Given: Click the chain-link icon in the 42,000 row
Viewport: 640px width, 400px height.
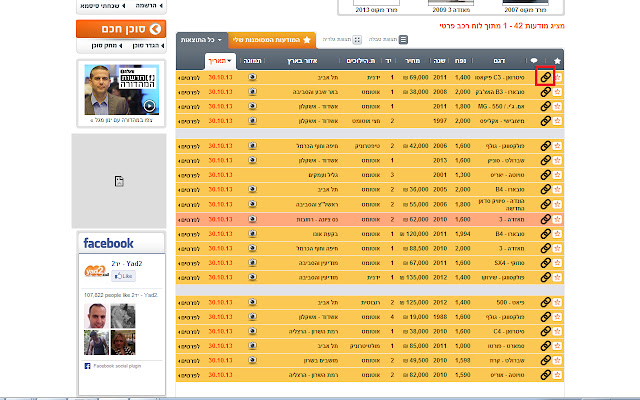Looking at the screenshot, I should (546, 146).
